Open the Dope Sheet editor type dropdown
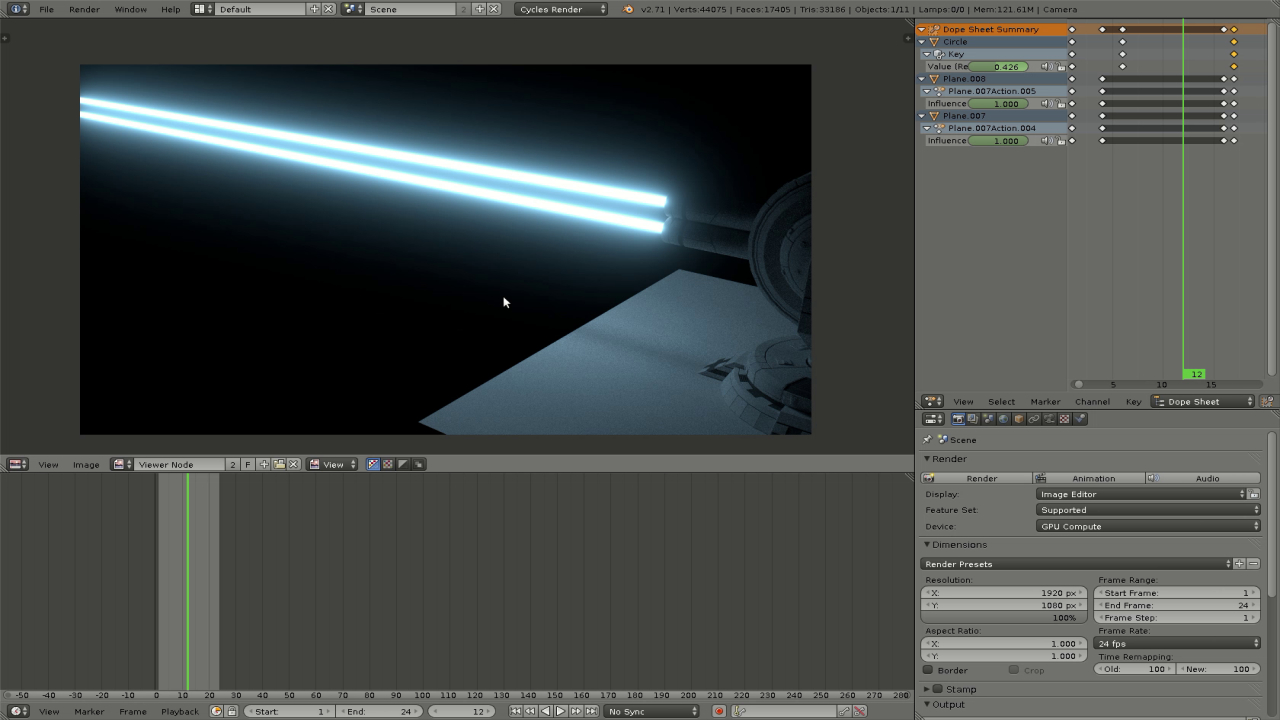This screenshot has height=720, width=1280. point(1200,401)
